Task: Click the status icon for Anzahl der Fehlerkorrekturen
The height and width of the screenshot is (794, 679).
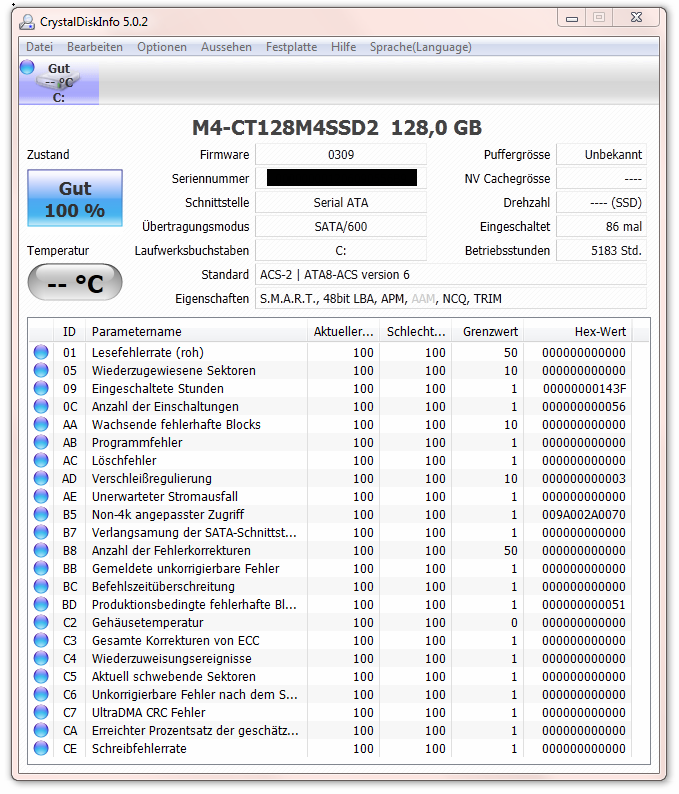Action: point(41,550)
